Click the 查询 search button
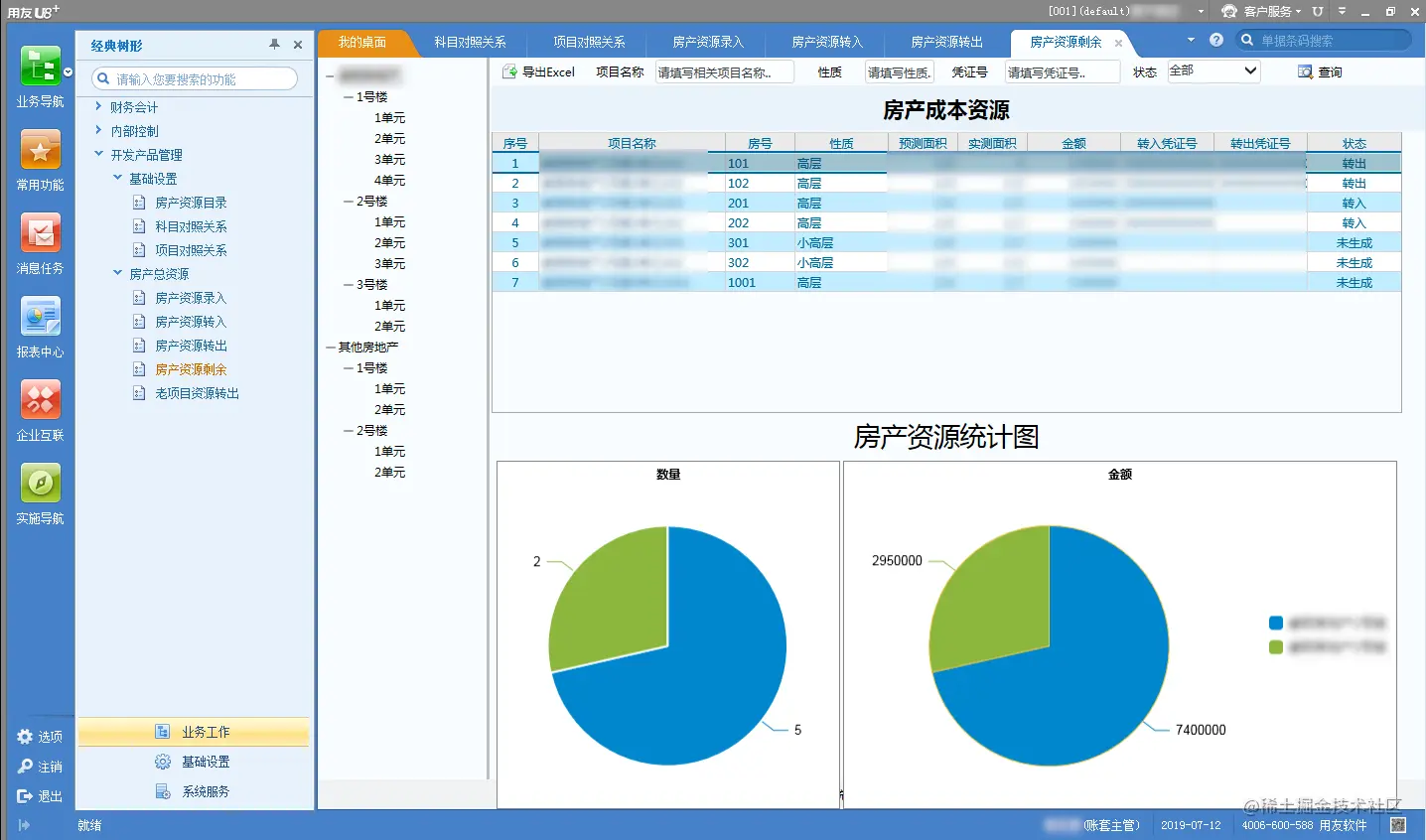 coord(1320,71)
